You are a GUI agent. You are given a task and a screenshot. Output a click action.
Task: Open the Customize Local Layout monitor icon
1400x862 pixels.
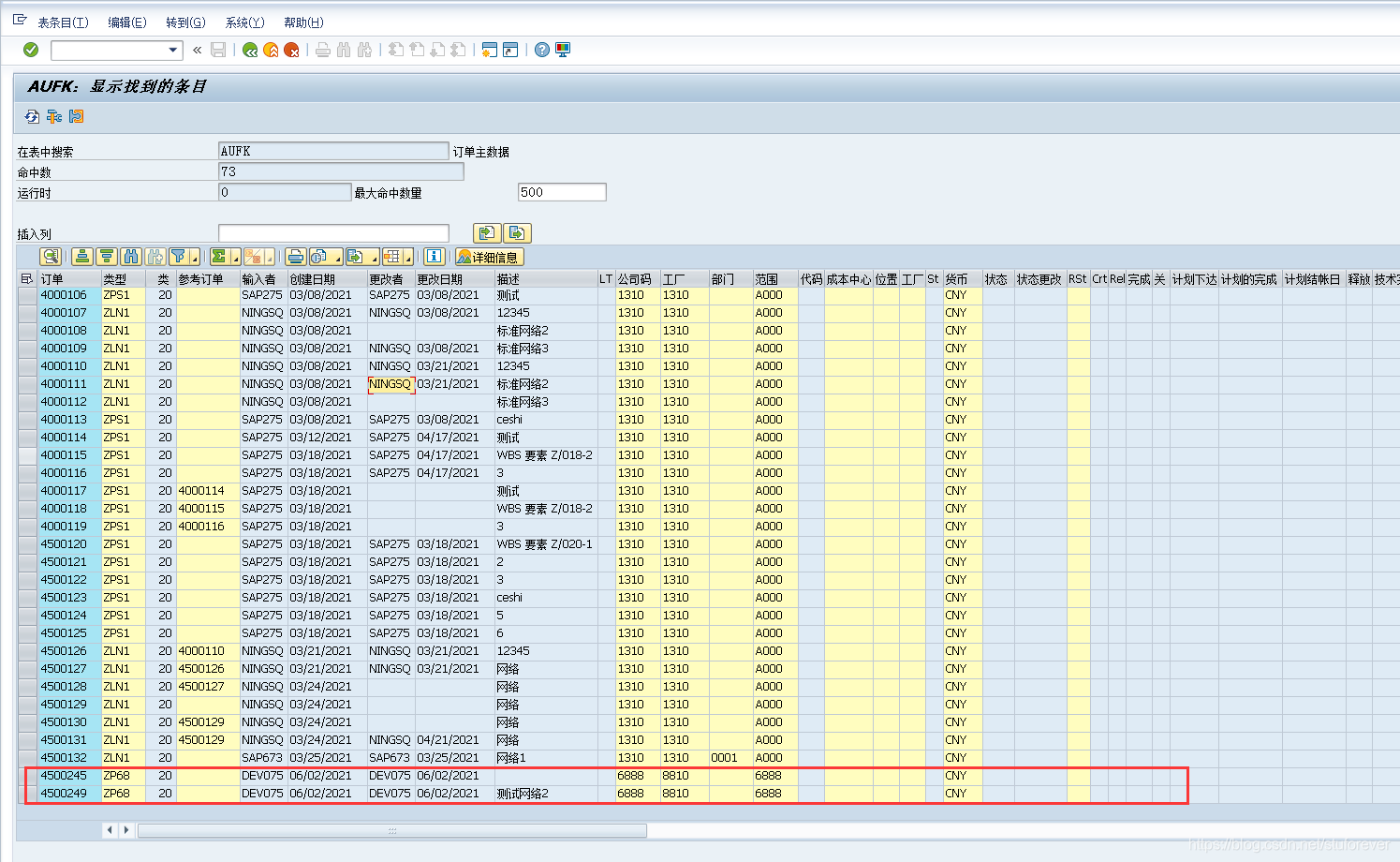563,50
